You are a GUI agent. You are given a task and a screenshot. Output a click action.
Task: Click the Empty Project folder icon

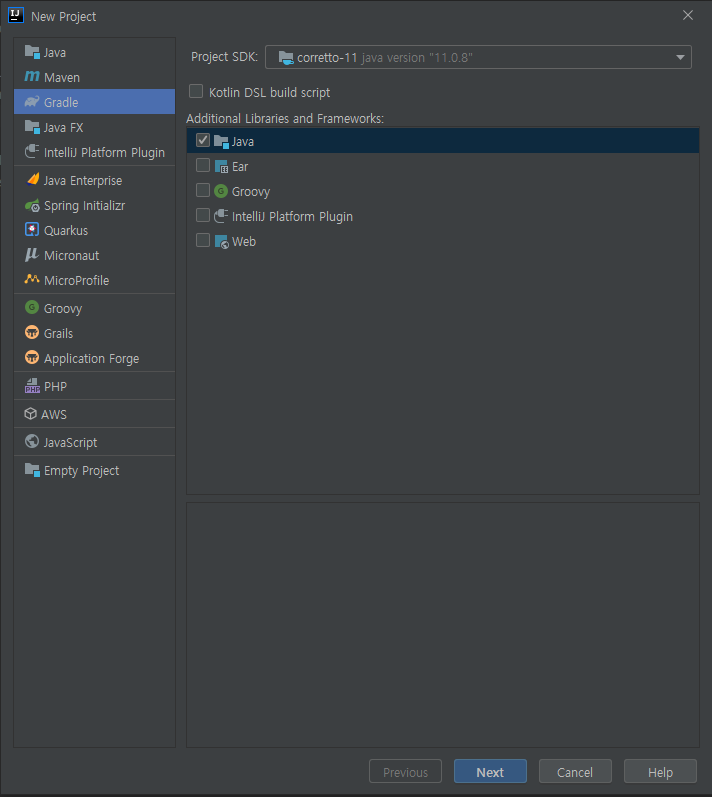[x=32, y=470]
